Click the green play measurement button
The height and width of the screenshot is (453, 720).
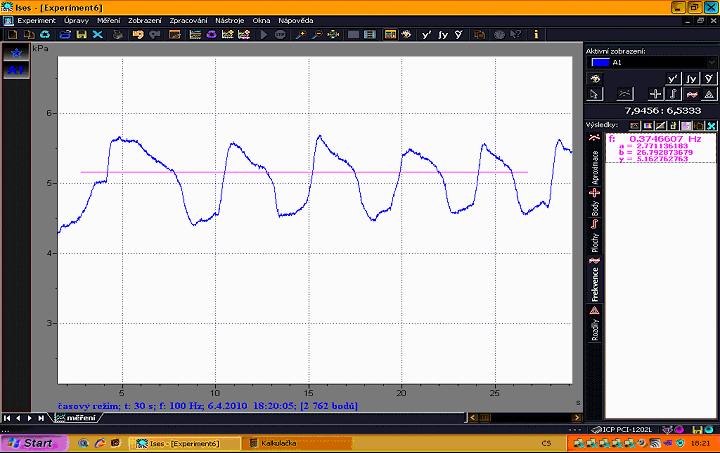pyautogui.click(x=264, y=34)
